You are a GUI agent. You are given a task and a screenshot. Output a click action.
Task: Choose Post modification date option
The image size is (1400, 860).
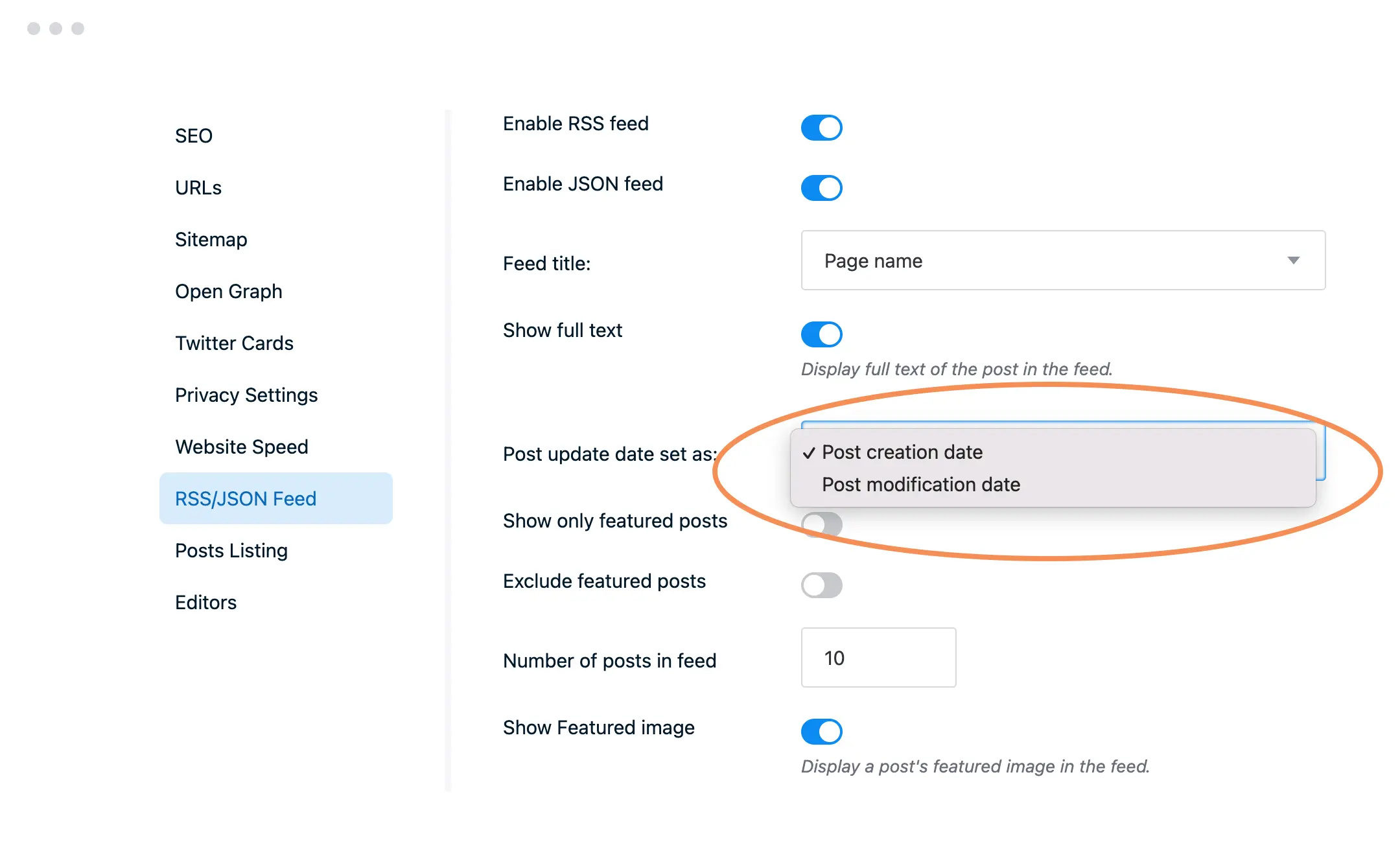coord(920,484)
